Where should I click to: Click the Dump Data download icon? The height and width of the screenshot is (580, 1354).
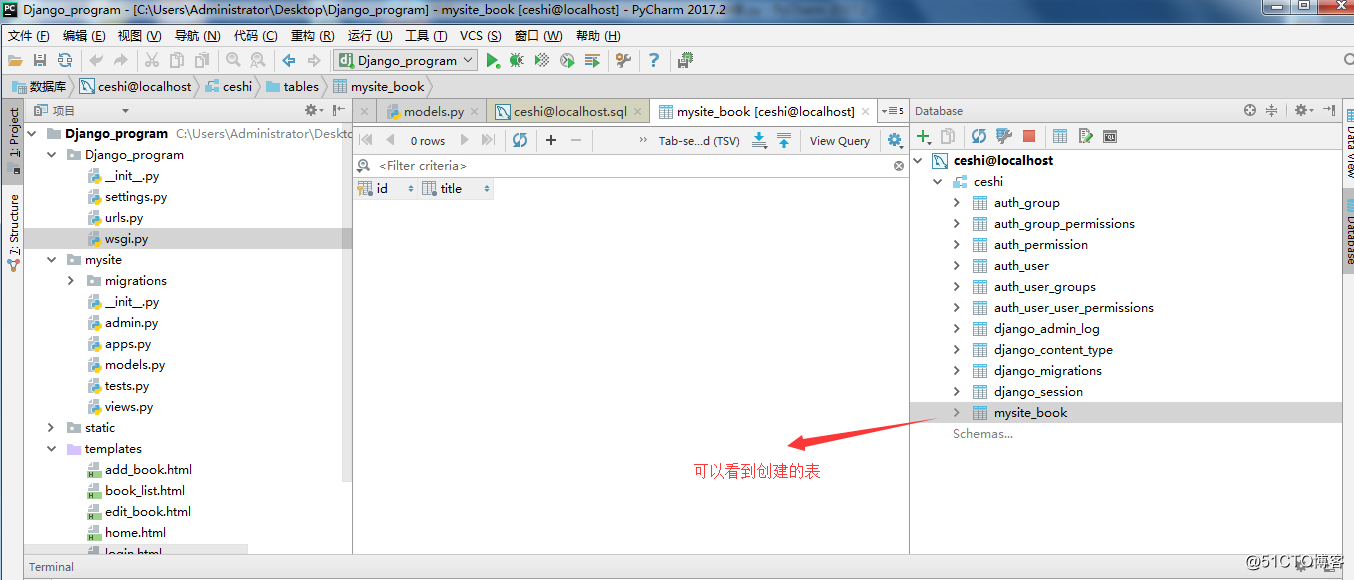(759, 140)
